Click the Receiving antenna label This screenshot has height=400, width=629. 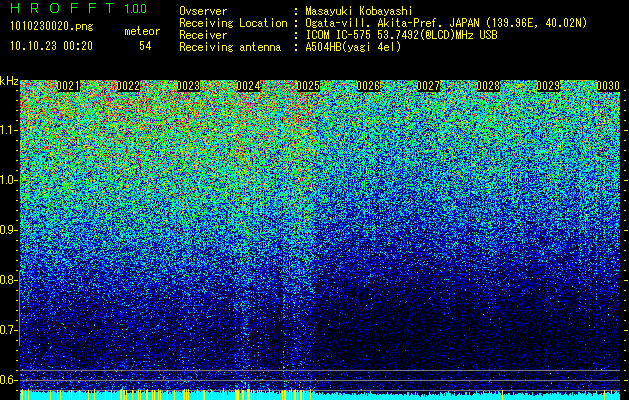pyautogui.click(x=230, y=47)
